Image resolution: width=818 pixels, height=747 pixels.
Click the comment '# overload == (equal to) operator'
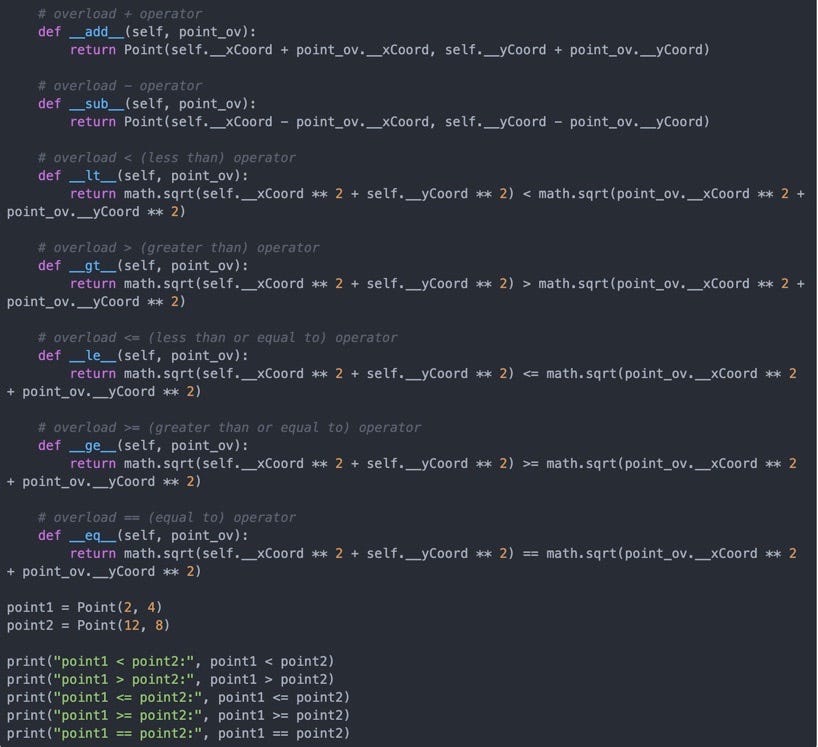pos(167,517)
